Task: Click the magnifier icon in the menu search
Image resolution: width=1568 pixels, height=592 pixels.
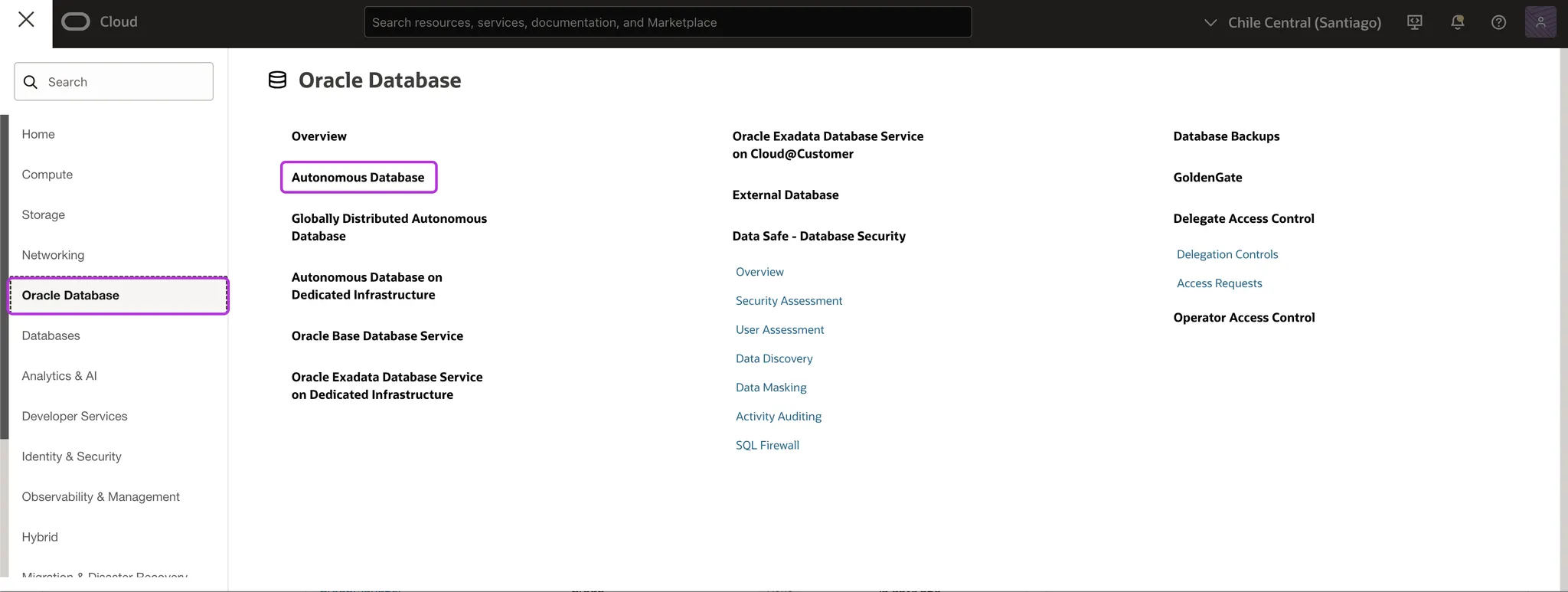Action: 31,82
